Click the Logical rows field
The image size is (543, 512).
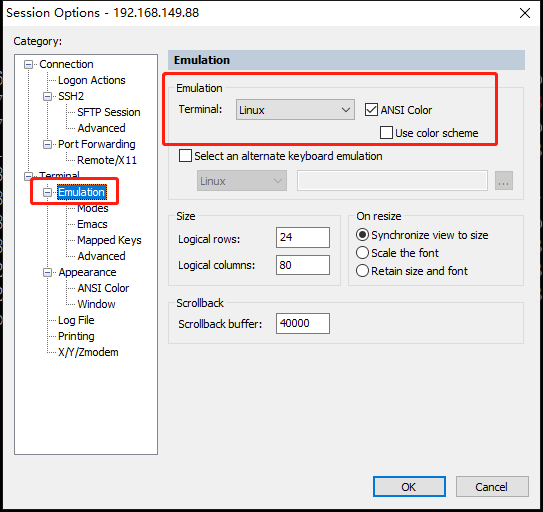(x=303, y=237)
